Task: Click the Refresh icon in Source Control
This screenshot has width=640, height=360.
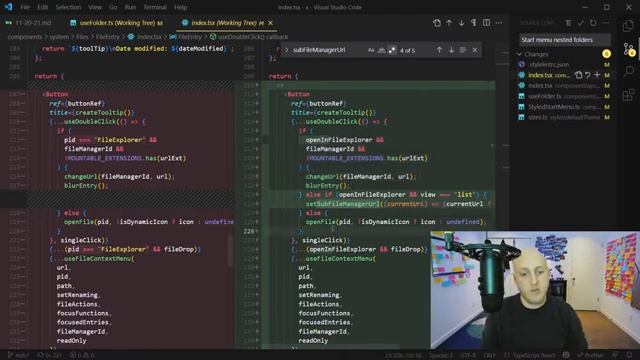Action: pos(593,23)
